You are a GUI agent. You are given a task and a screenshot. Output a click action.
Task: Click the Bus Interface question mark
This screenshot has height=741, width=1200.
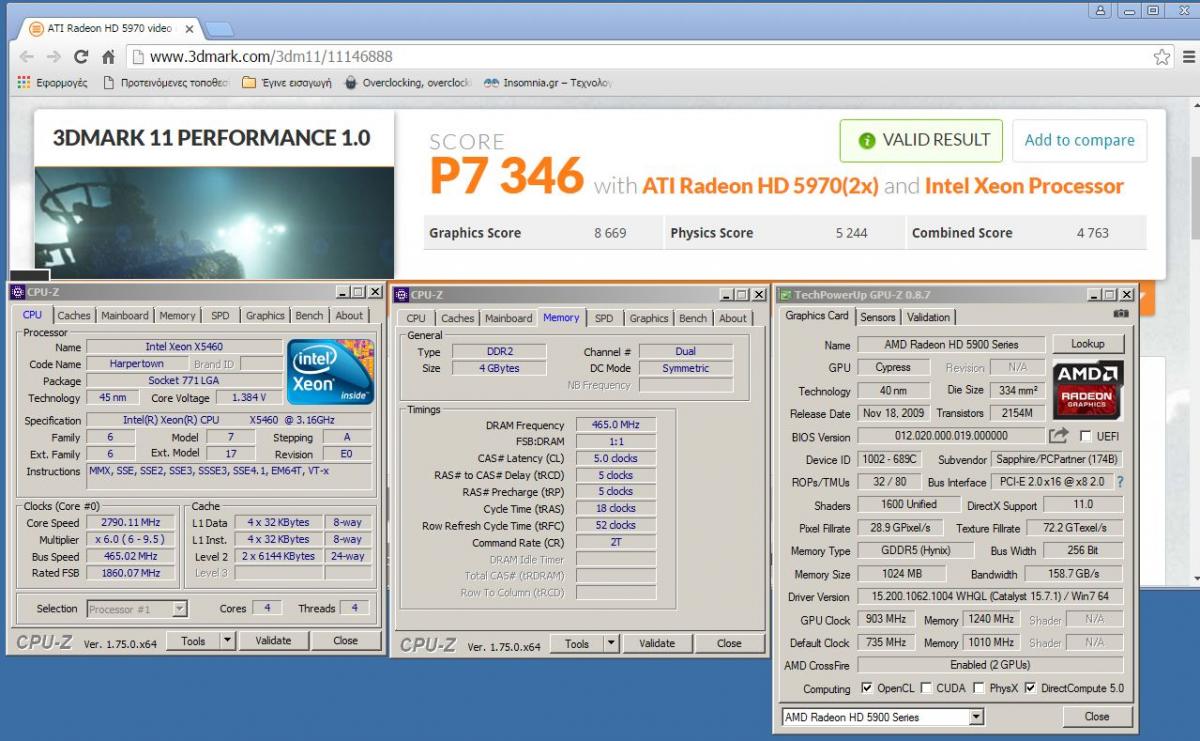(x=1120, y=482)
